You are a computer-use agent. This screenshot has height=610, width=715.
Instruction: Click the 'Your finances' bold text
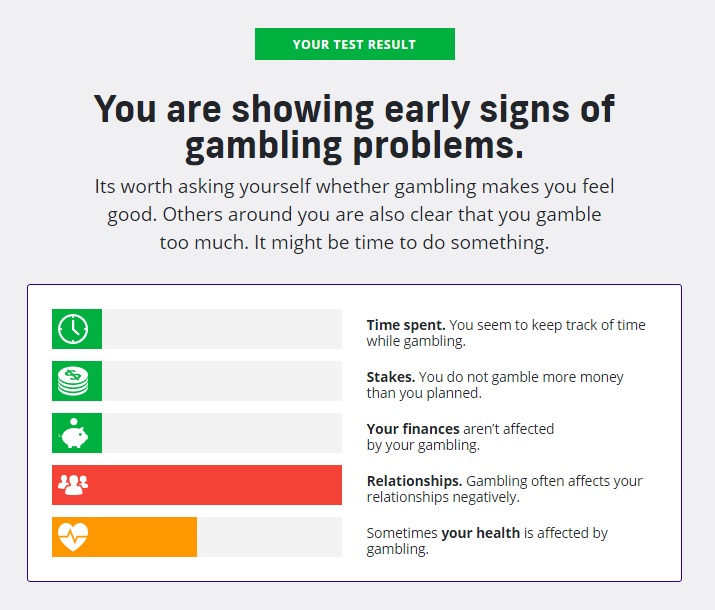click(x=413, y=429)
